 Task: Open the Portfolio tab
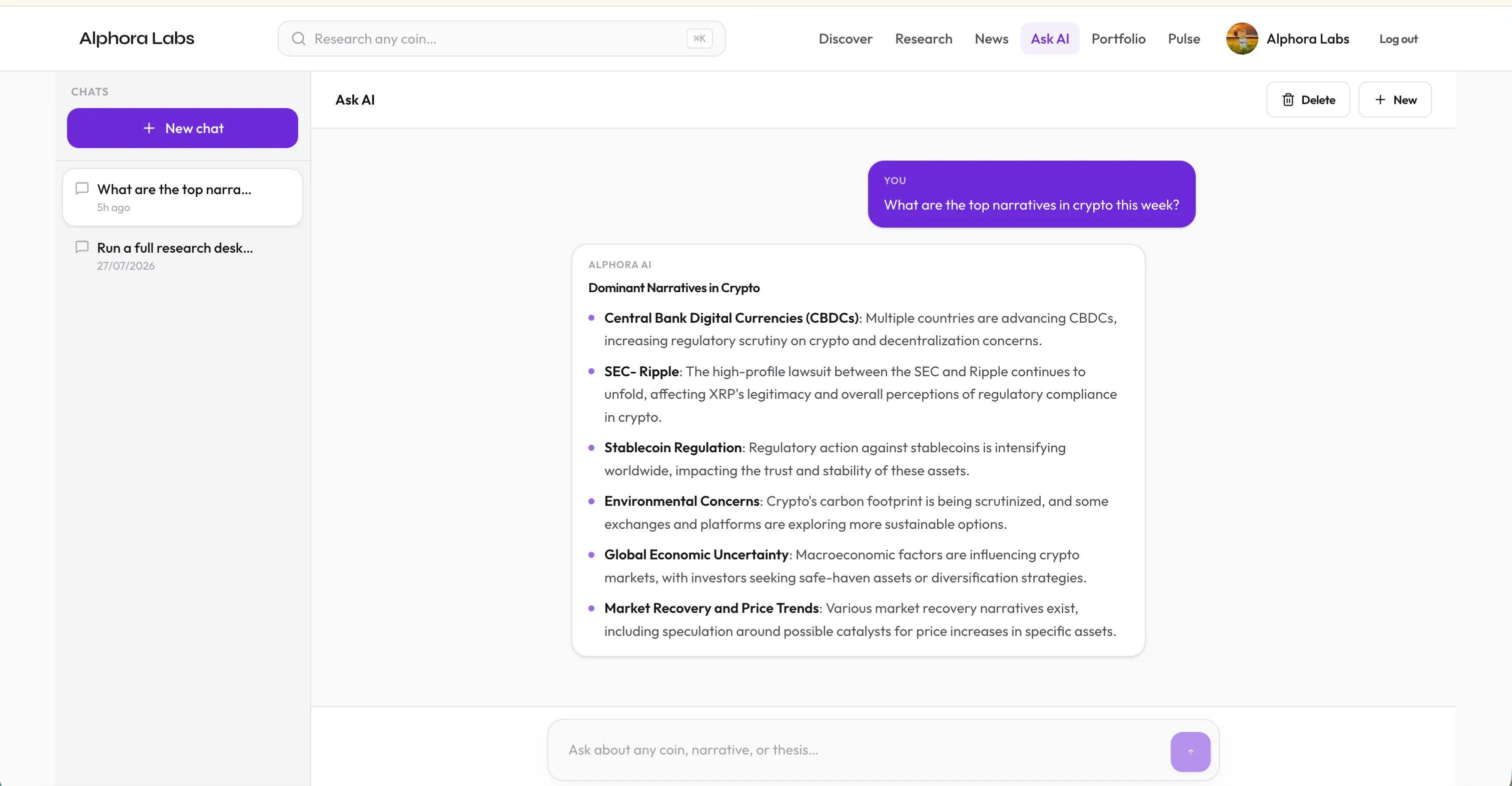[1118, 39]
